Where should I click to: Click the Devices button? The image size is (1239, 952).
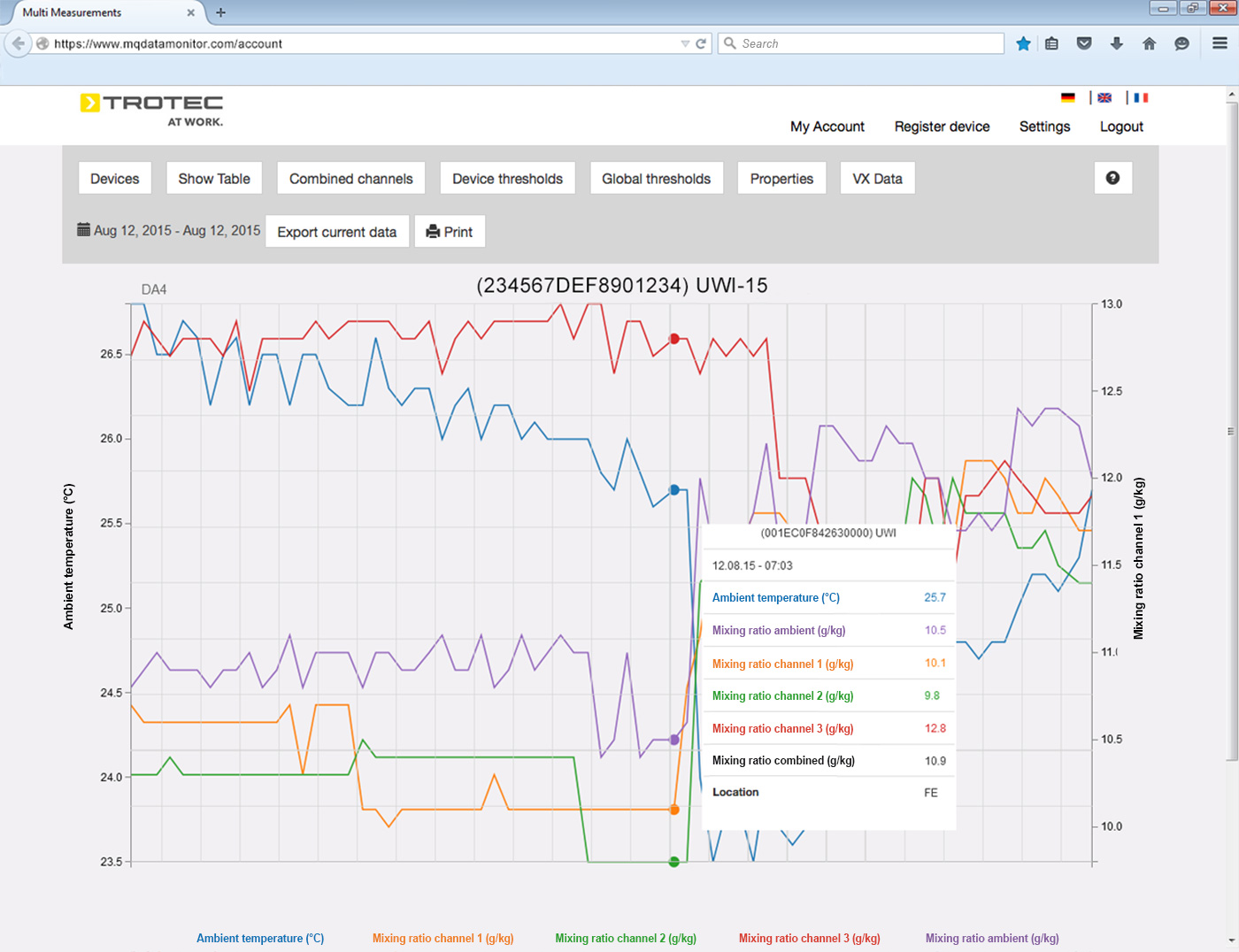[115, 178]
